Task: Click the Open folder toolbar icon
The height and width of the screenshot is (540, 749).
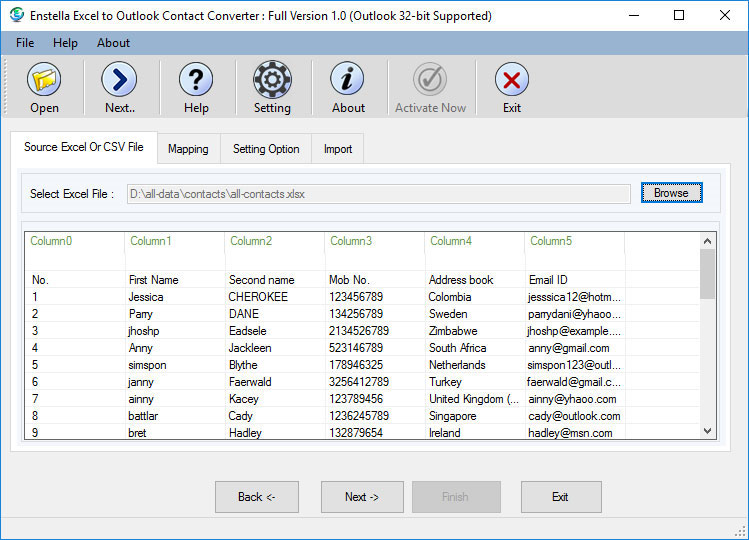Action: coord(44,80)
